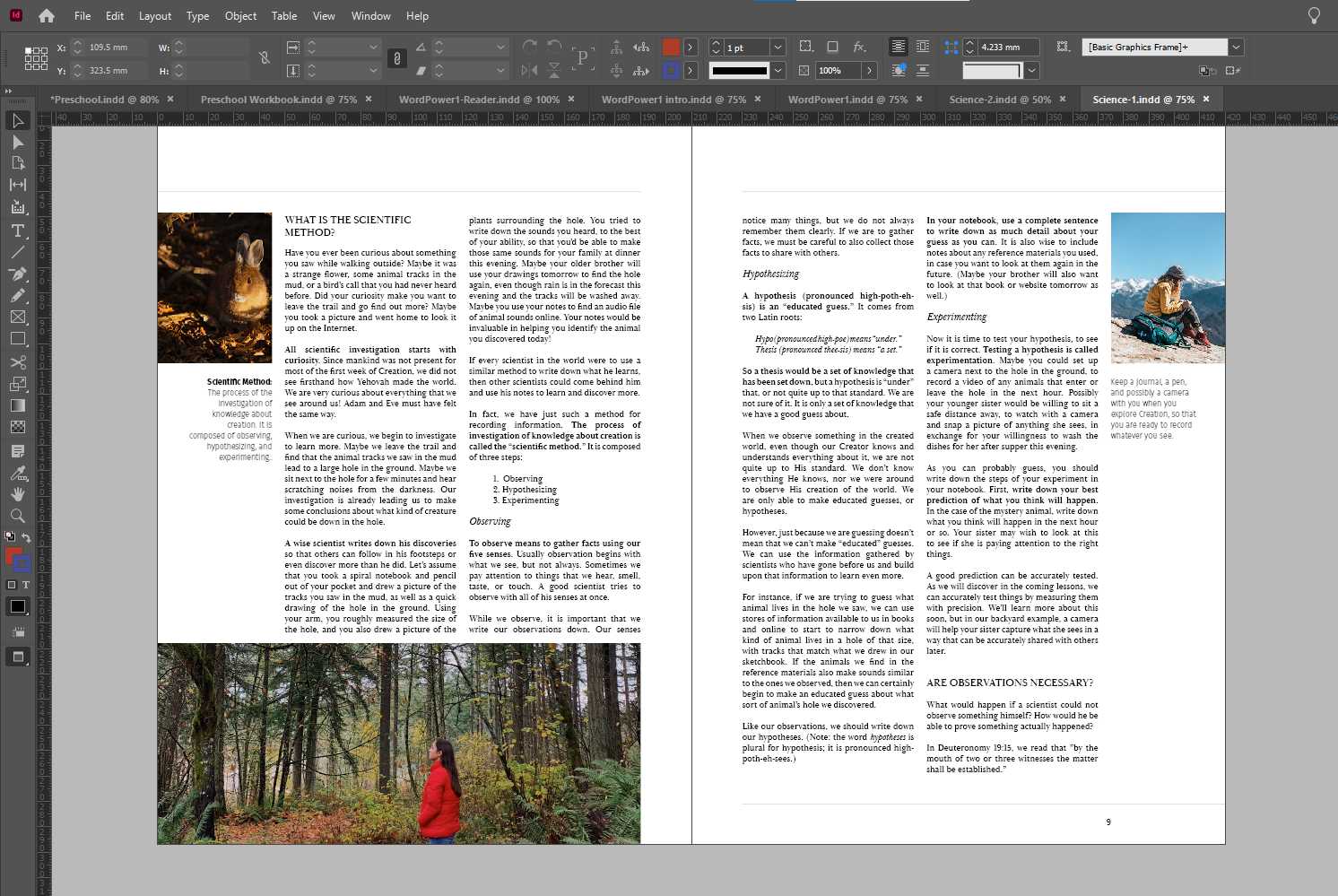Switch to the WordPower1-Reader.indd tab
This screenshot has width=1338, height=896.
tap(479, 99)
